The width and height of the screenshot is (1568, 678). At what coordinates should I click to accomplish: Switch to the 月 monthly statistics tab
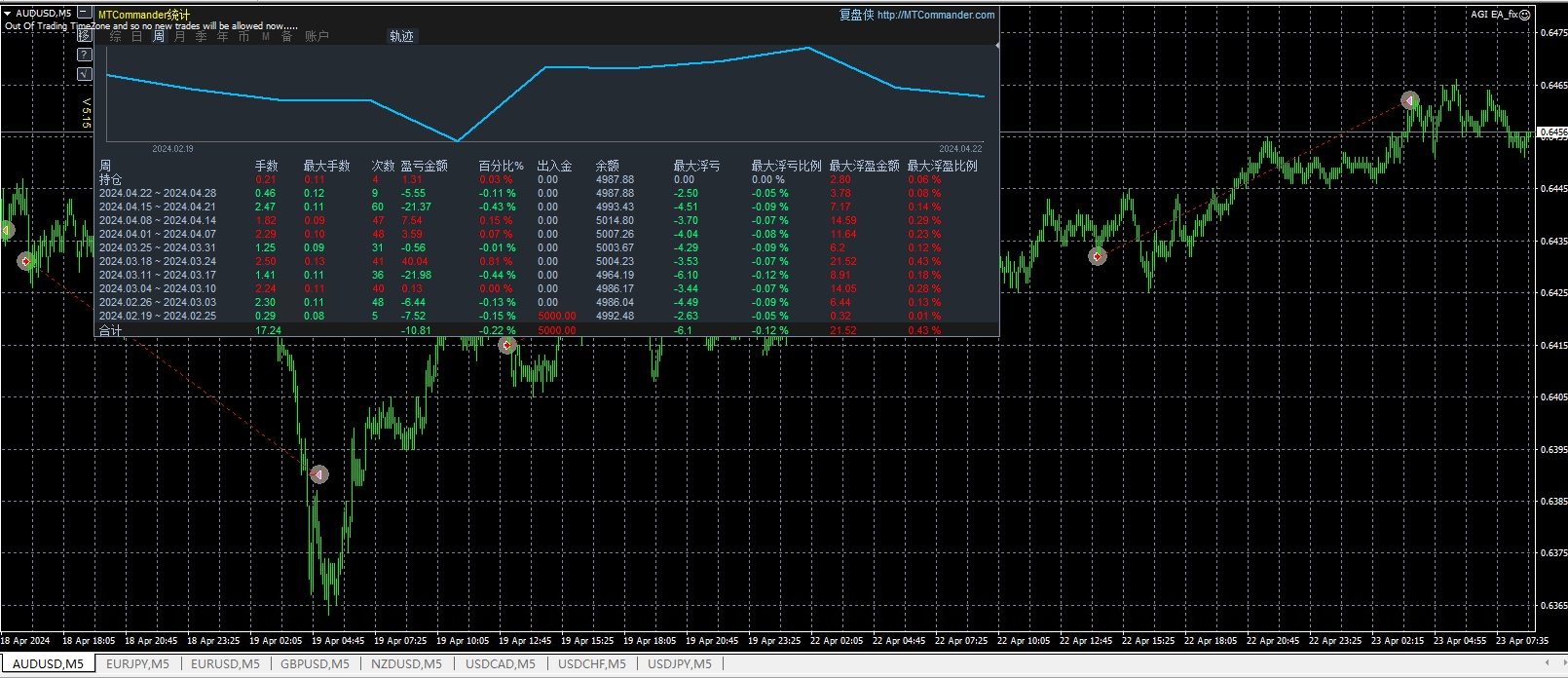pos(179,37)
